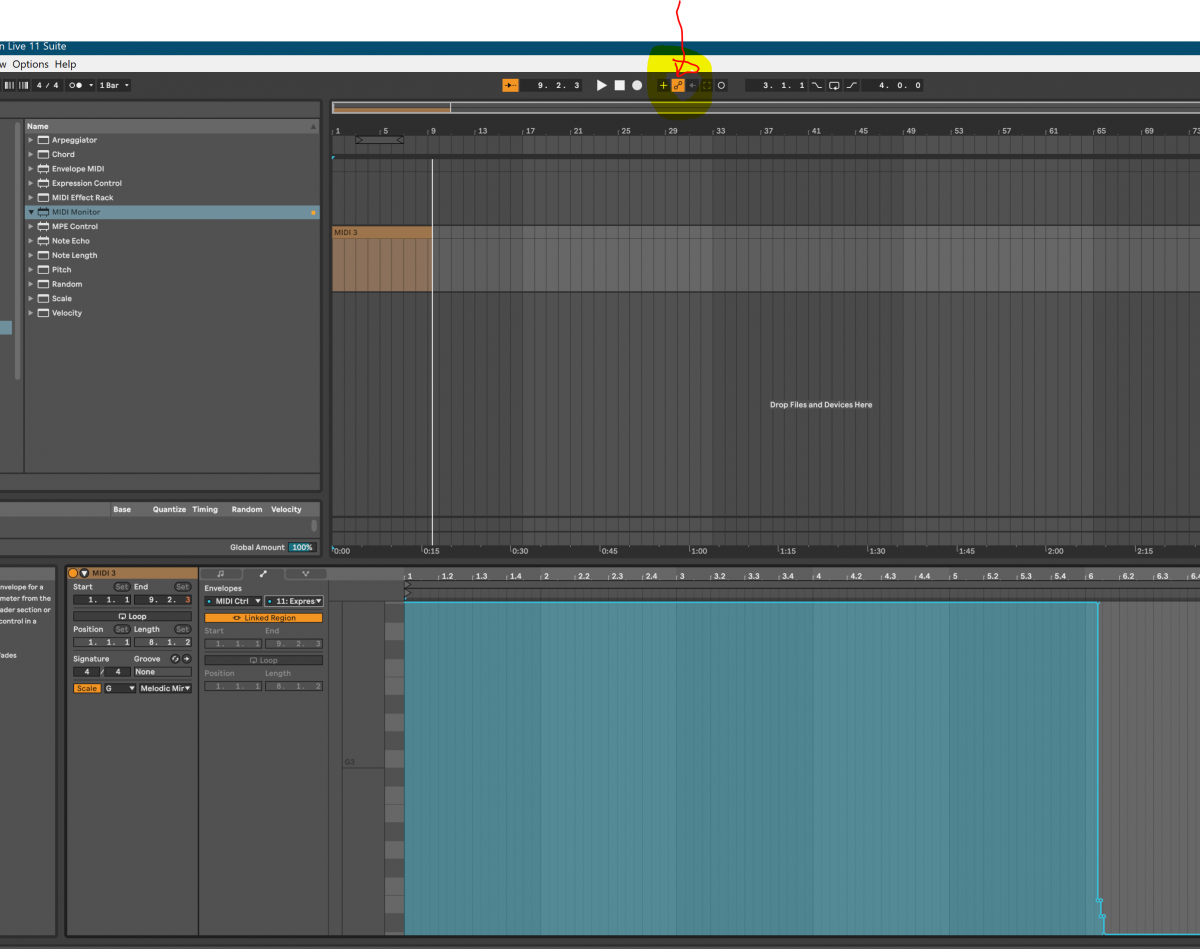This screenshot has height=949, width=1200.
Task: Toggle the Scale mode button
Action: pos(87,688)
